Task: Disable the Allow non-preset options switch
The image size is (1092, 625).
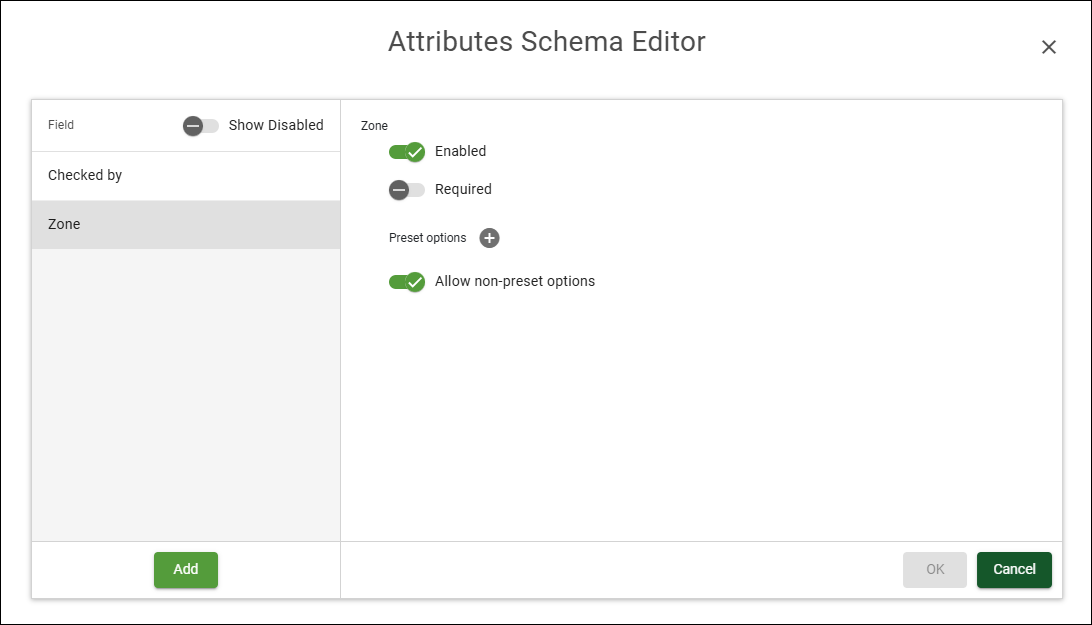Action: coord(407,282)
